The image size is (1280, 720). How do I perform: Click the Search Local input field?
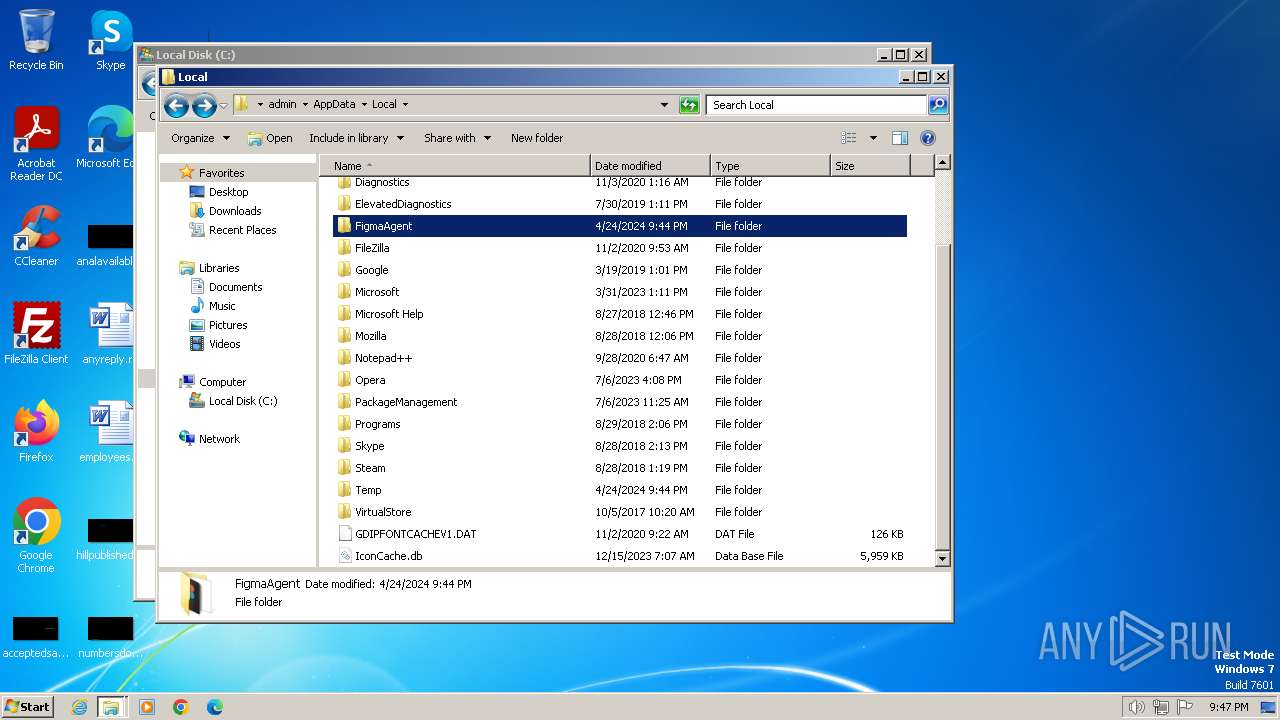(817, 104)
